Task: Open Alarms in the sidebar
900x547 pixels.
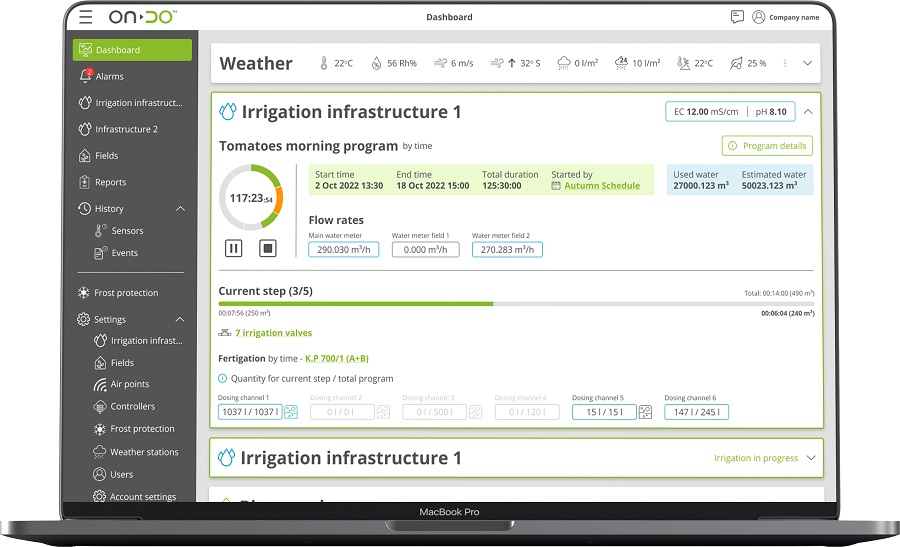Action: pyautogui.click(x=109, y=76)
